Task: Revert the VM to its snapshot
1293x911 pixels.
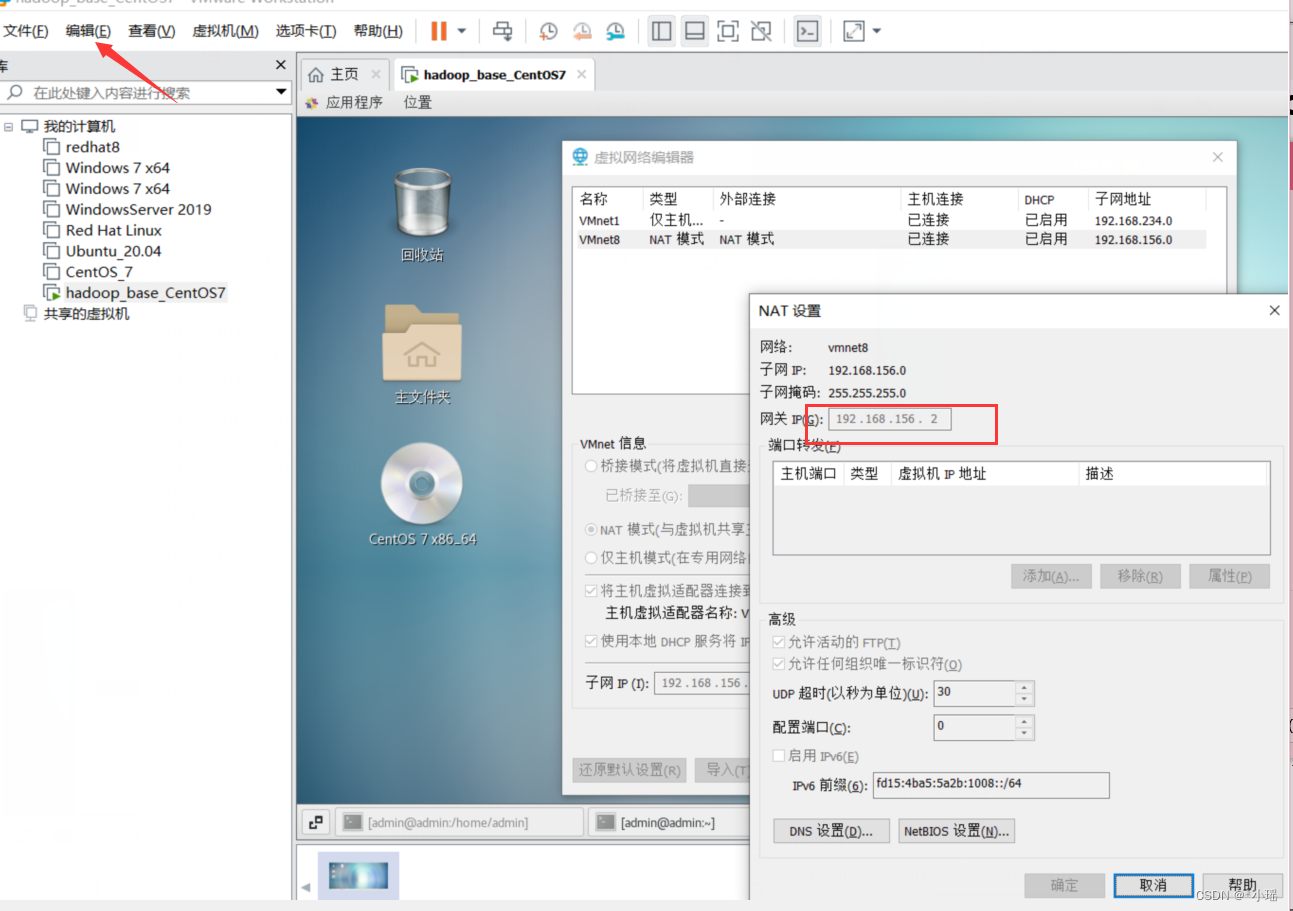Action: [582, 31]
